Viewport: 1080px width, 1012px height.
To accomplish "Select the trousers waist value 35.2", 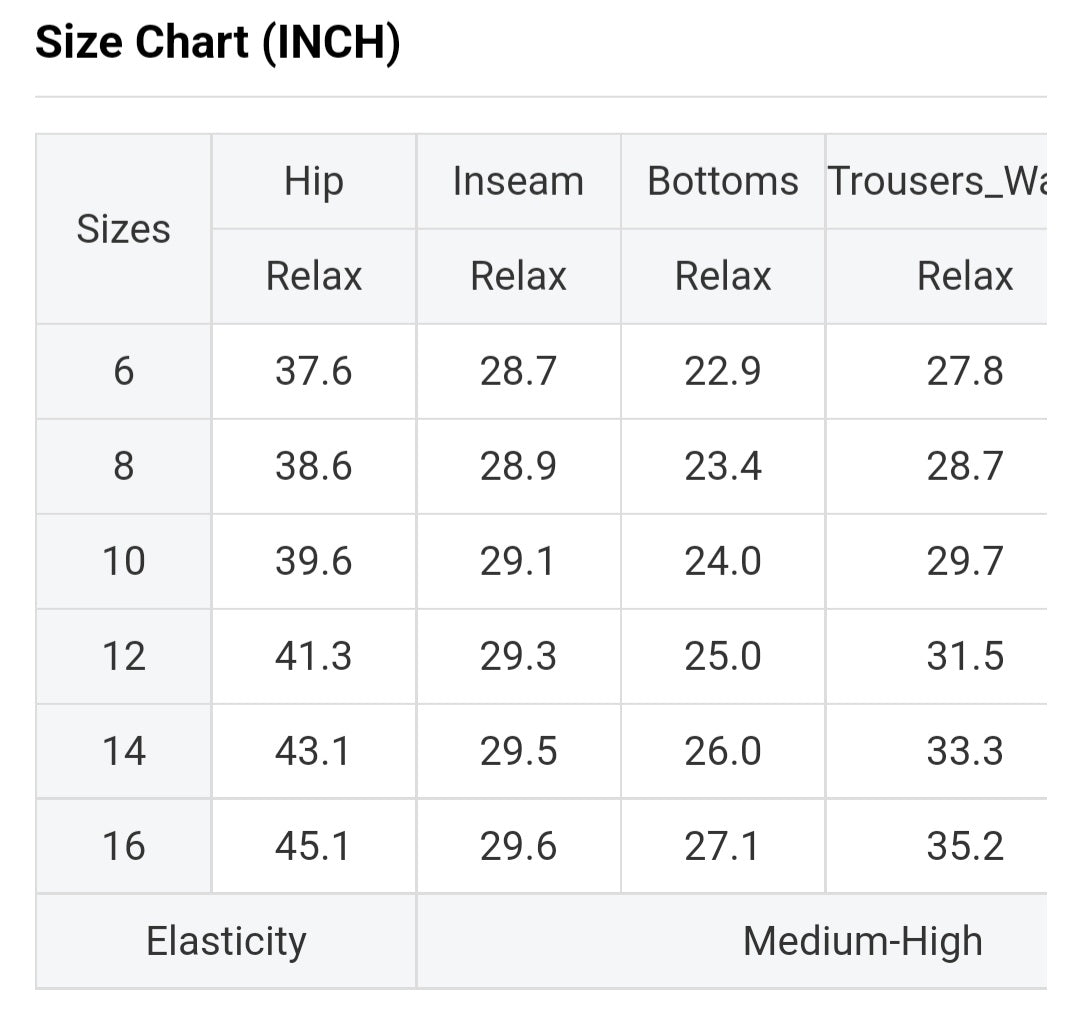I will pyautogui.click(x=964, y=846).
